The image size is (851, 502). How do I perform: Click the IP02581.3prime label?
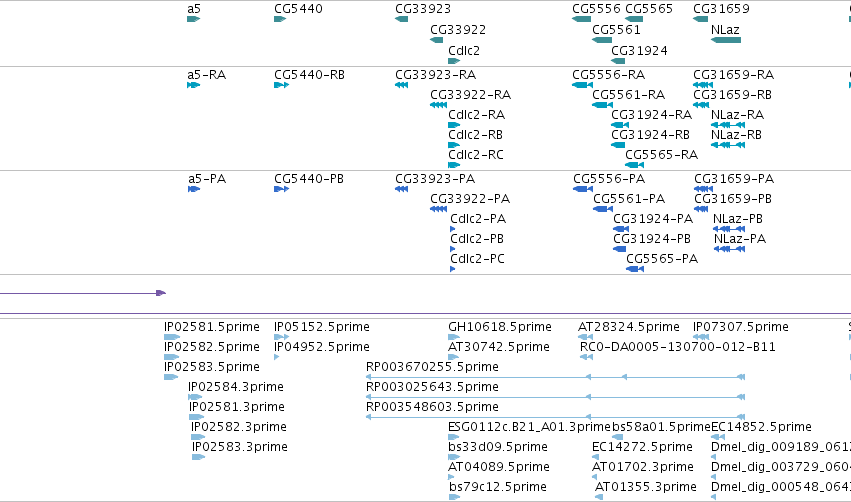point(237,406)
